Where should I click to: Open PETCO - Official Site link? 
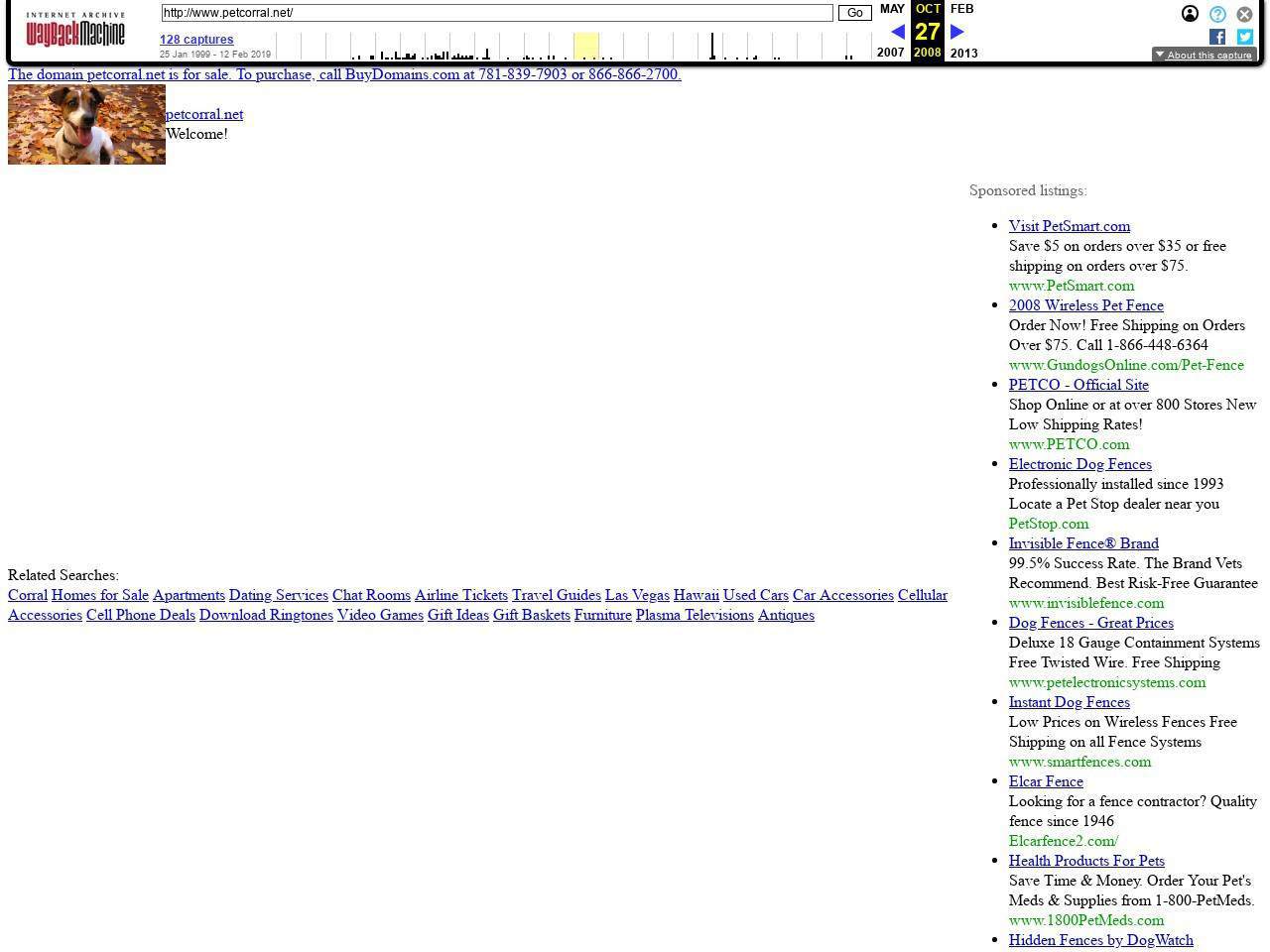click(1079, 385)
